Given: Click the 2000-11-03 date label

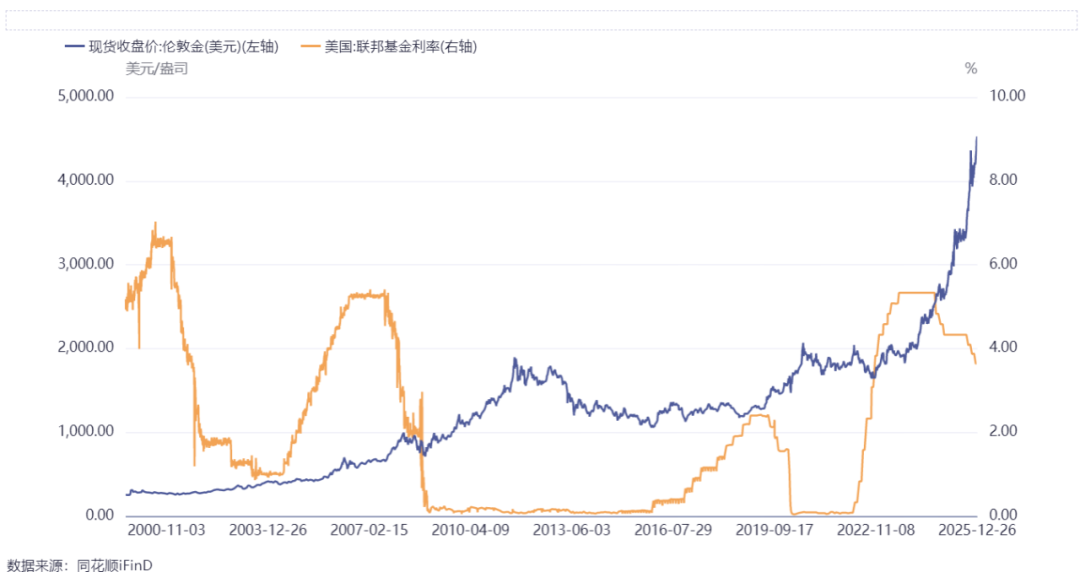Looking at the screenshot, I should tap(167, 530).
